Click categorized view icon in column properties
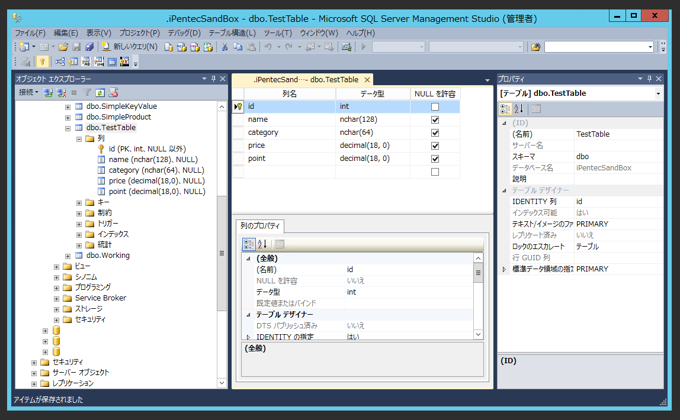 (248, 244)
